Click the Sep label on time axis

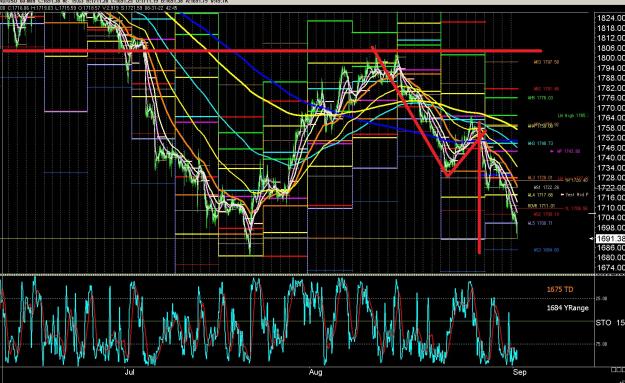(520, 372)
